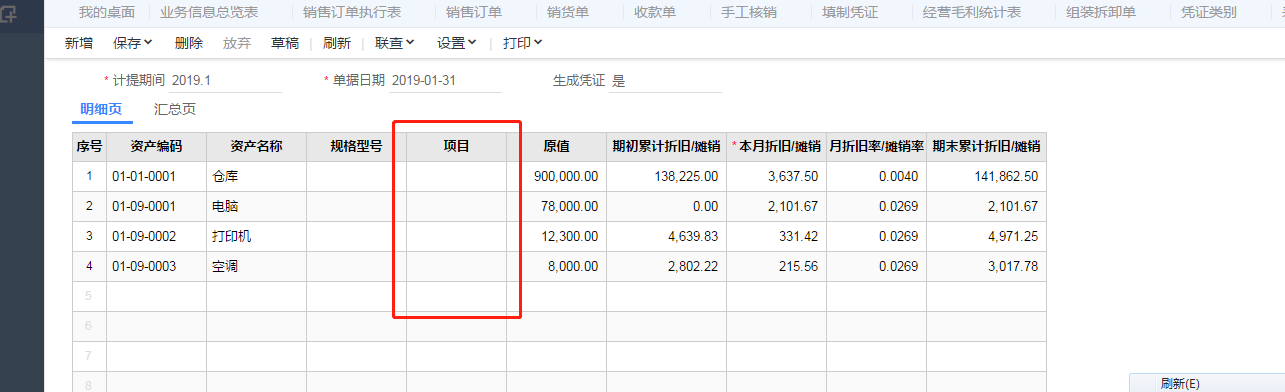Screen dimensions: 1285x392
Task: Click the 单据日期 field 2019-01-31
Action: [446, 81]
